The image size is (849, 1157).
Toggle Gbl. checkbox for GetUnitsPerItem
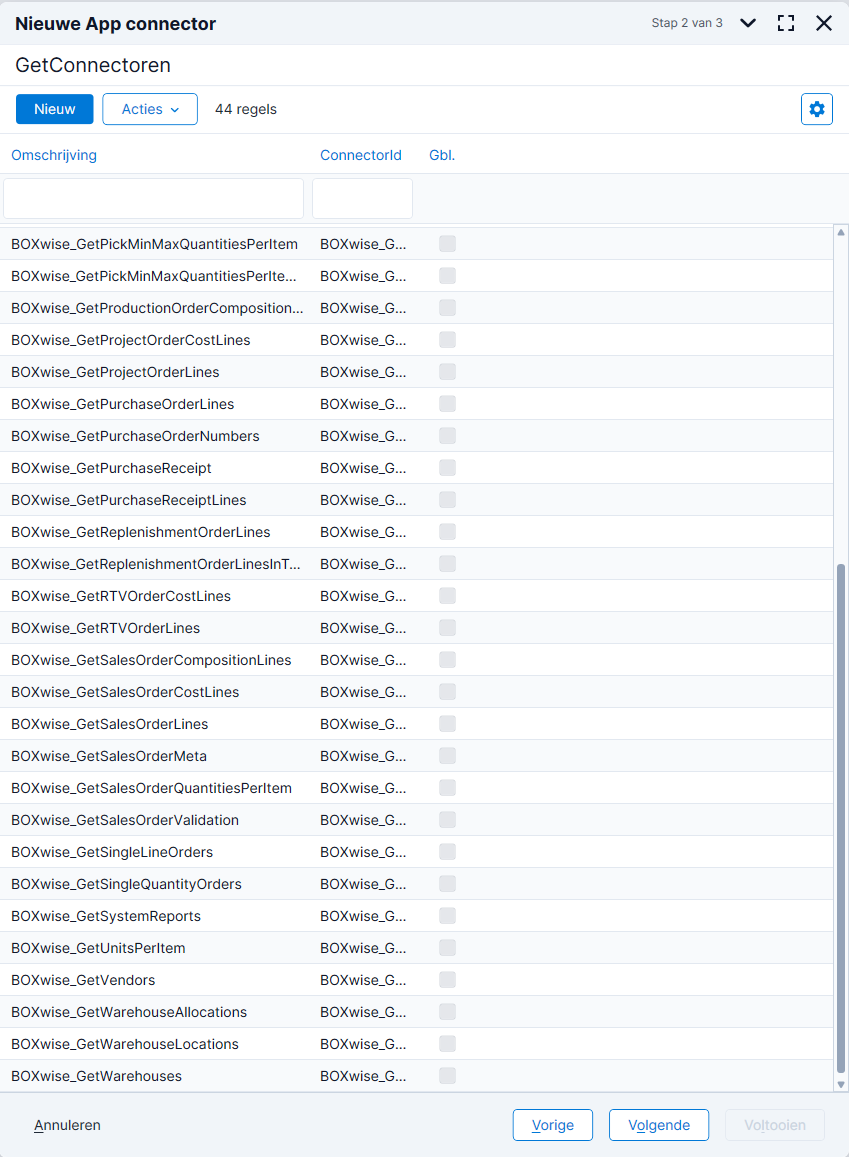(447, 948)
